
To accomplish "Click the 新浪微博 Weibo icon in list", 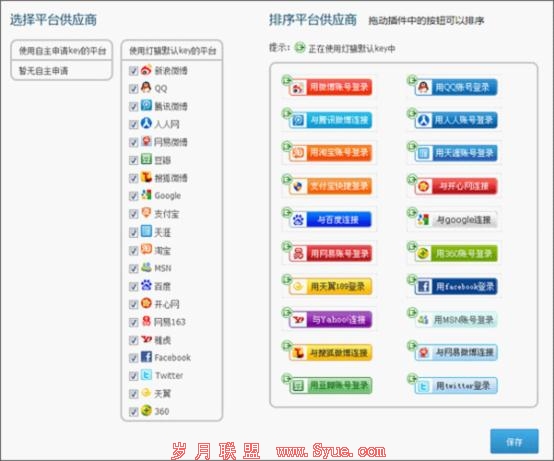I will point(146,70).
